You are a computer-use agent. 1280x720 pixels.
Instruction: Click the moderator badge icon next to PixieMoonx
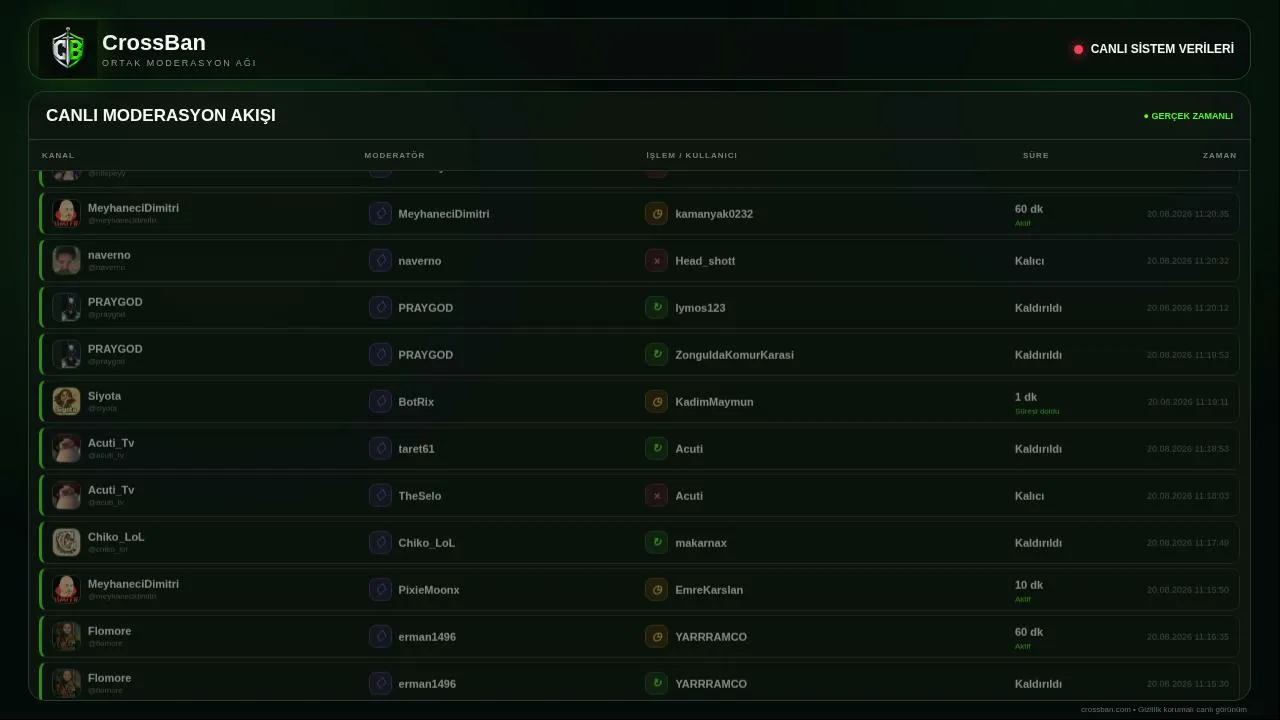tap(380, 589)
